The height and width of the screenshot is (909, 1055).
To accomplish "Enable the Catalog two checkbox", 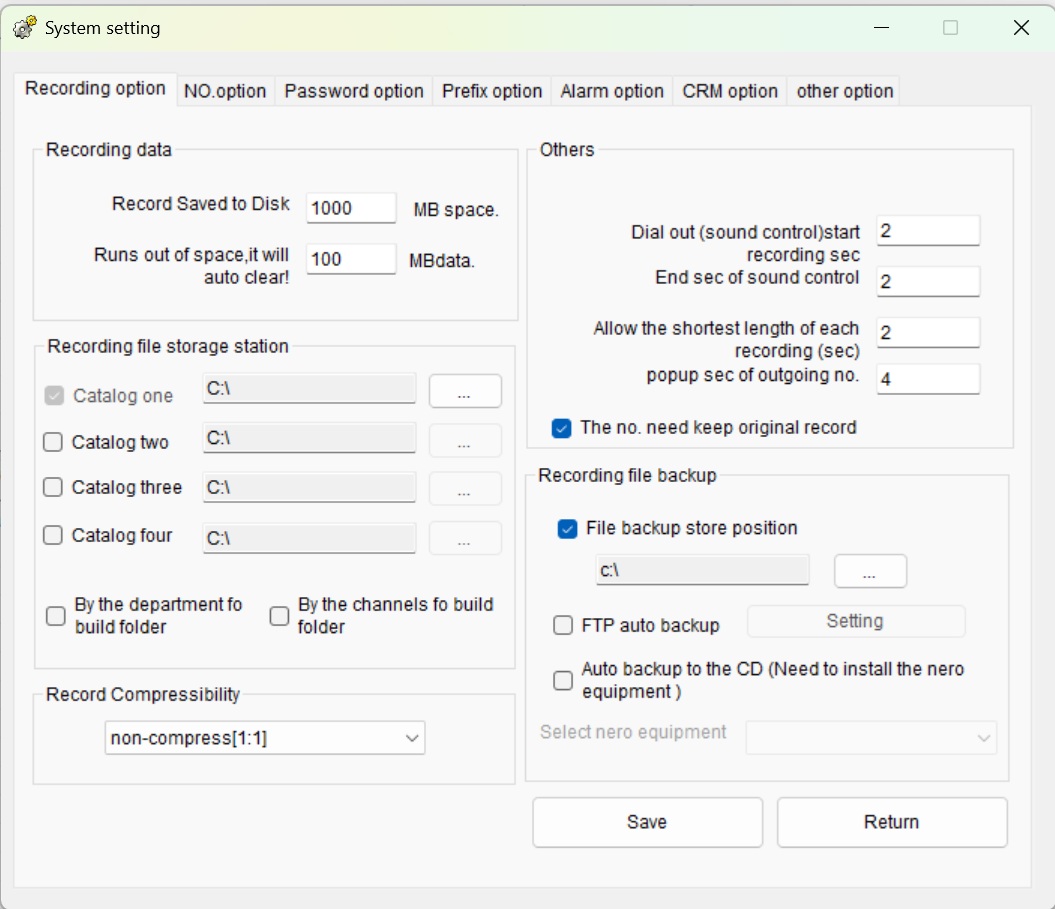I will coord(53,440).
